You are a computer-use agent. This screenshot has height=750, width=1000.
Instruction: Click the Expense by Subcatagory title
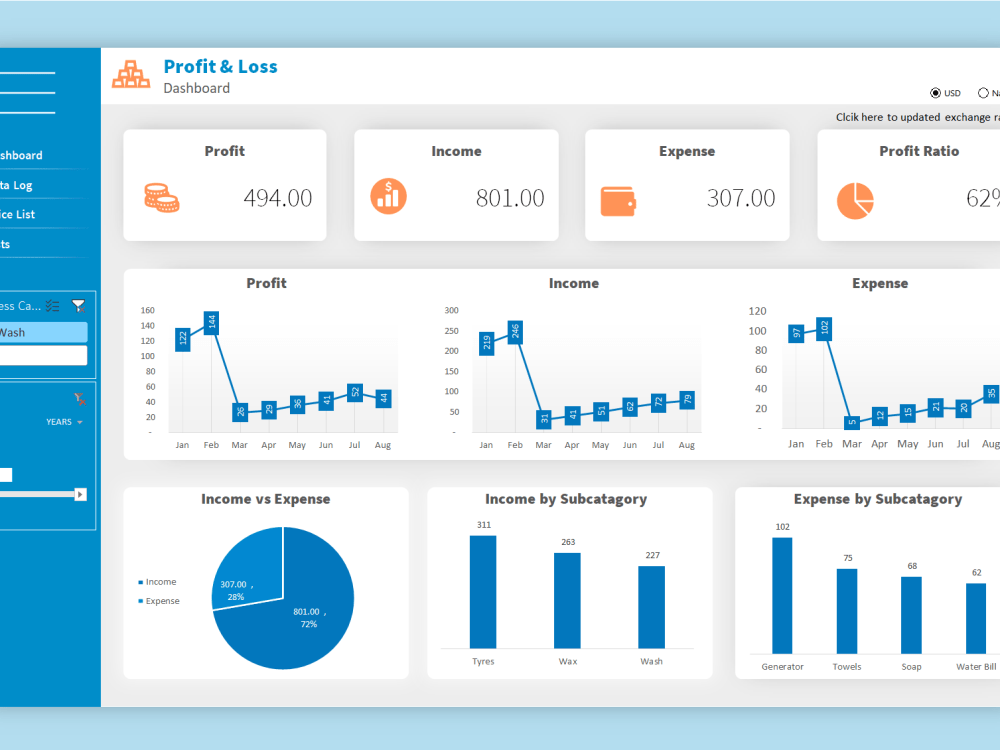[878, 499]
